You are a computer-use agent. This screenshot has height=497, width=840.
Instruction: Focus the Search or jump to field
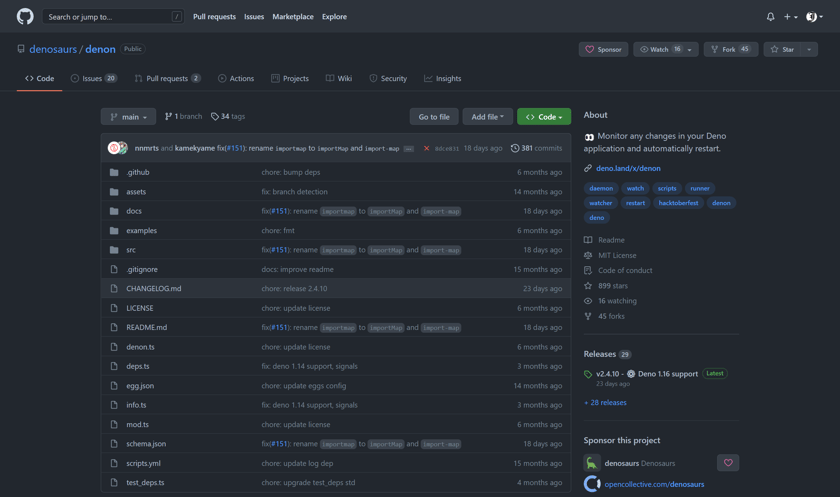click(113, 17)
